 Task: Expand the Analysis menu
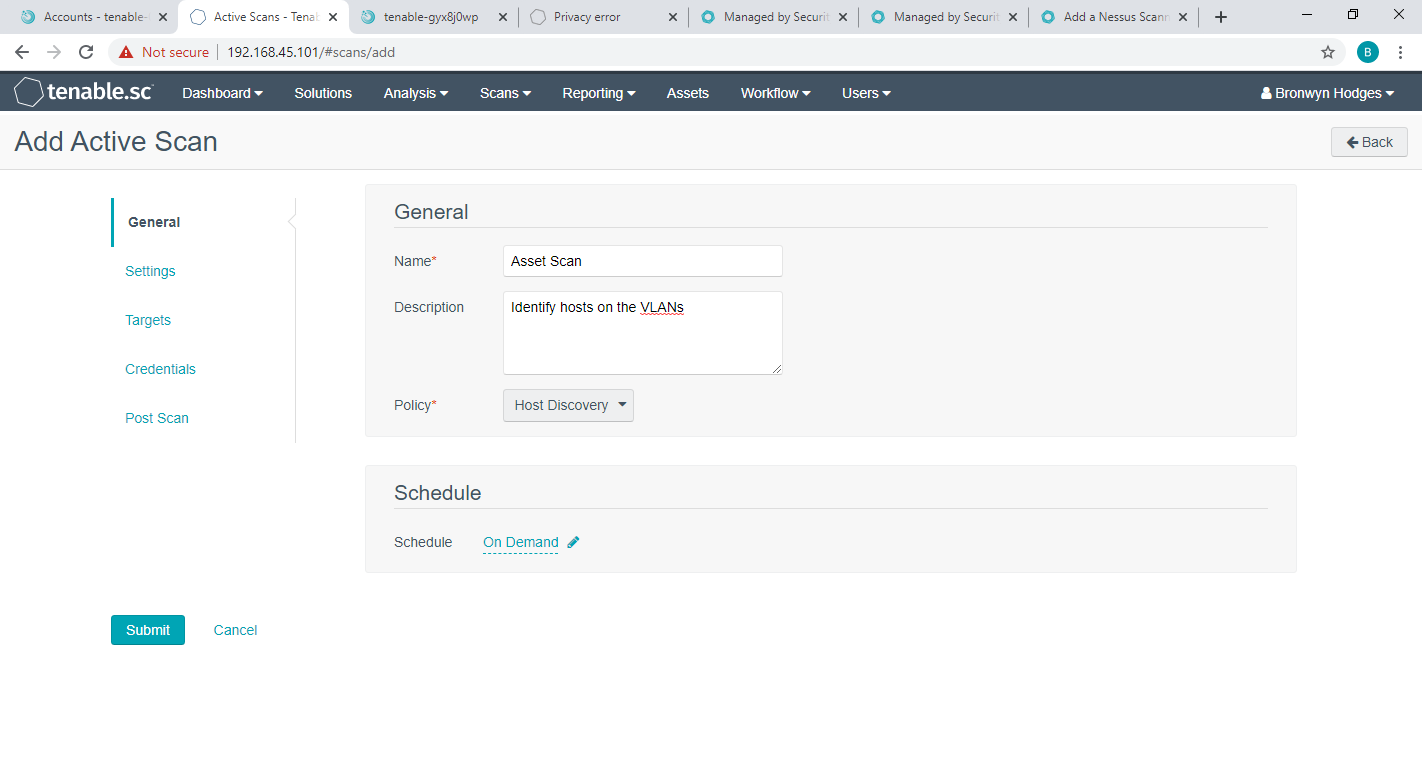[416, 93]
